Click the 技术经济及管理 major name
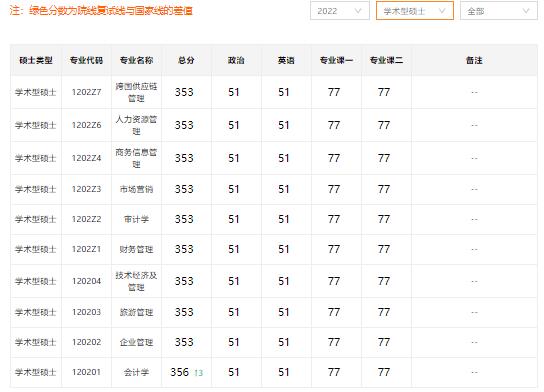544x392 pixels. click(136, 281)
